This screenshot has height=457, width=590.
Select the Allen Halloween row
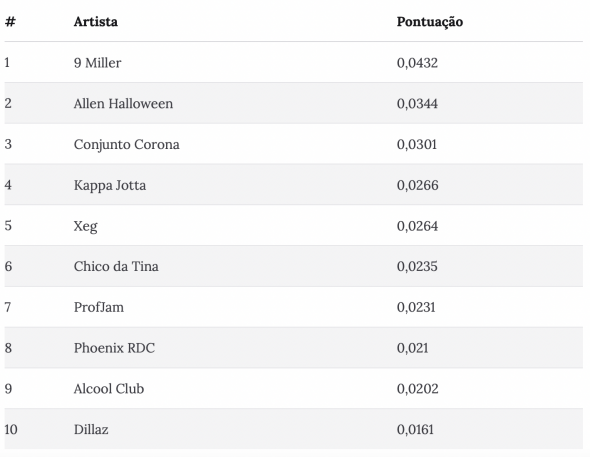tap(293, 103)
